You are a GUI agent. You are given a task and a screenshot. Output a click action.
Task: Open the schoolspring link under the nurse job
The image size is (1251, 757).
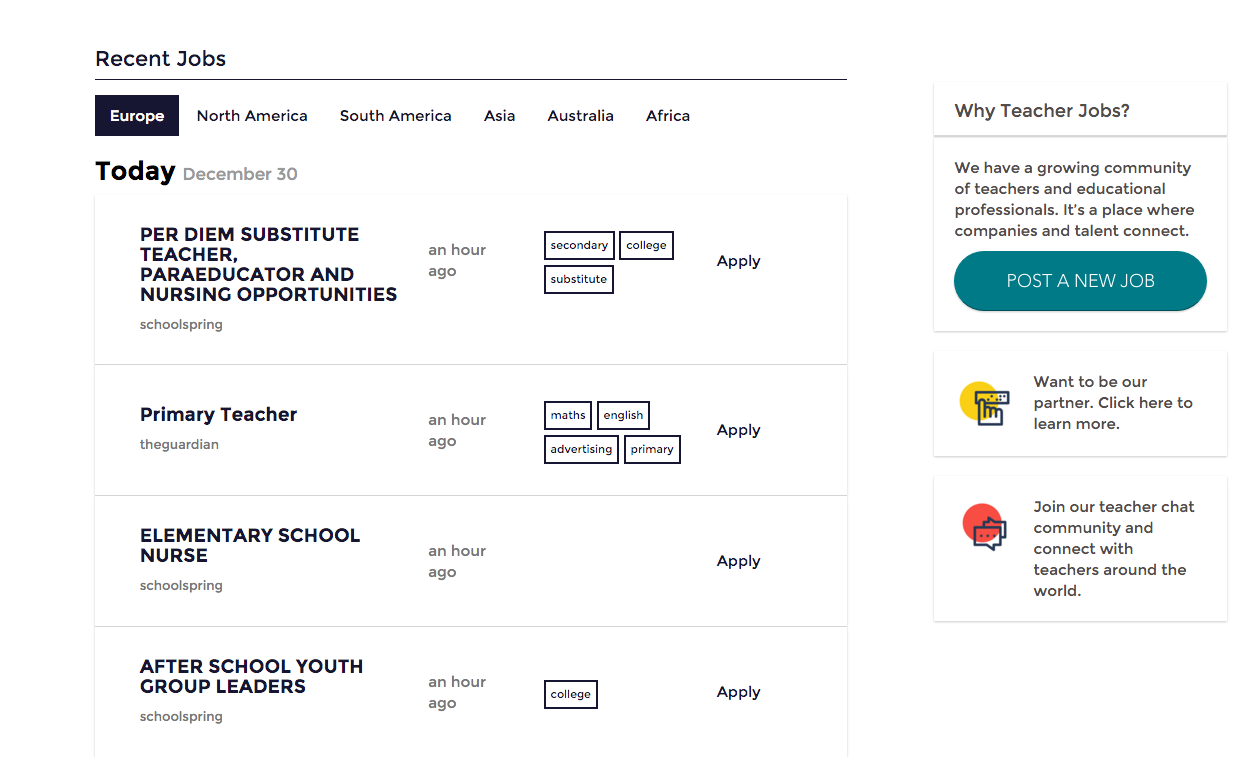click(181, 585)
